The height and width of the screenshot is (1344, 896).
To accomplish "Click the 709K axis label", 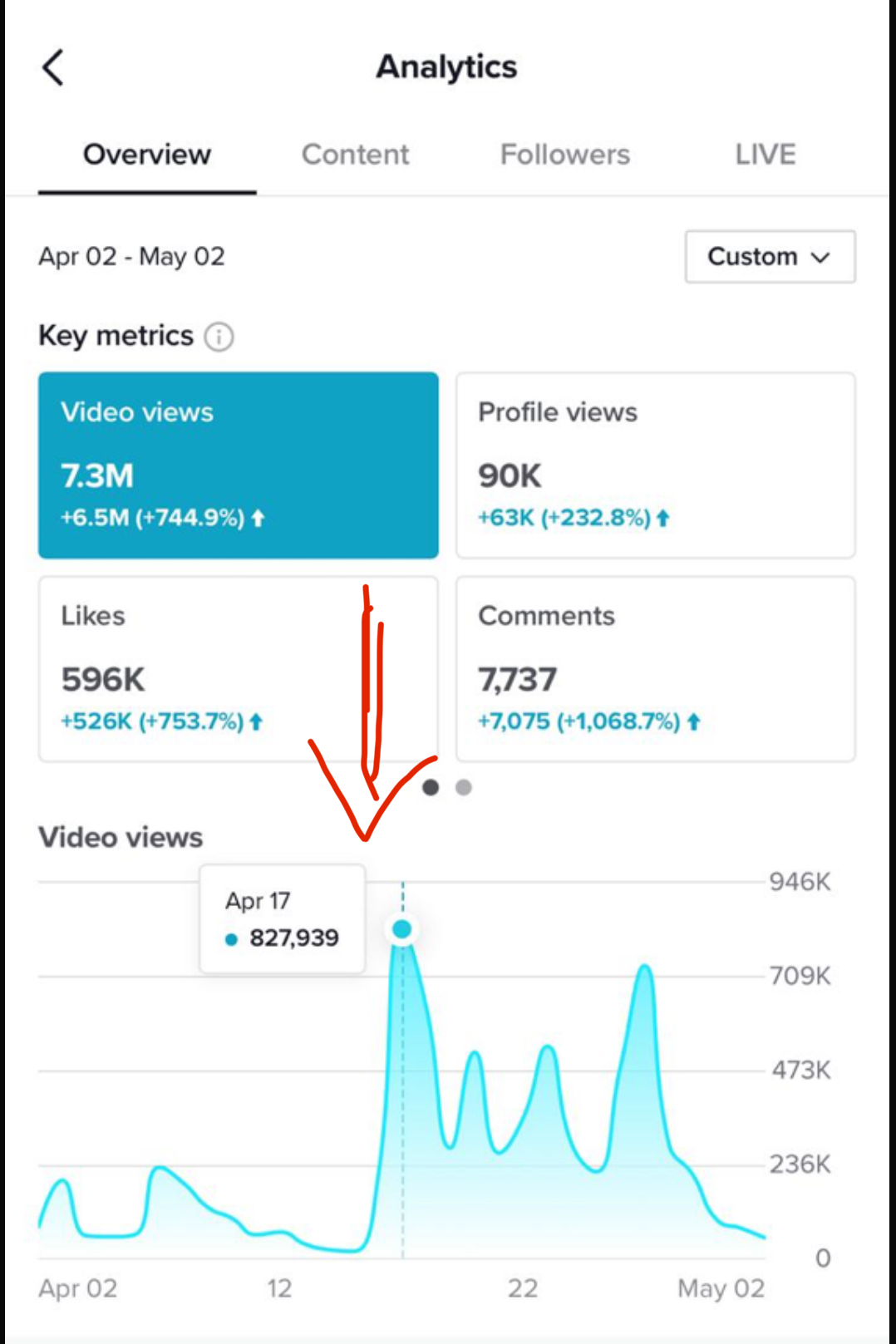I will pos(800,976).
